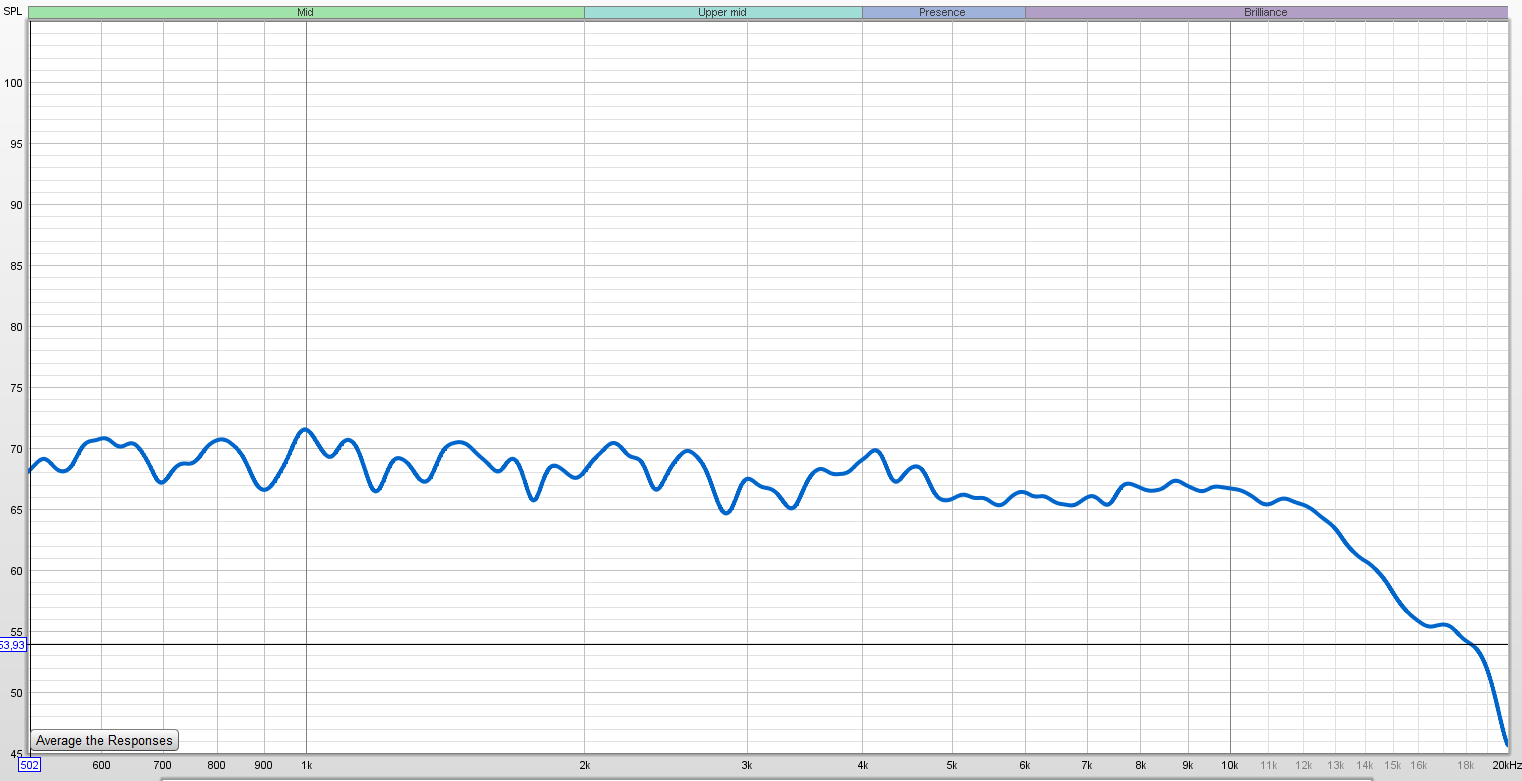Click the Presence band header
1522x781 pixels.
pyautogui.click(x=943, y=12)
